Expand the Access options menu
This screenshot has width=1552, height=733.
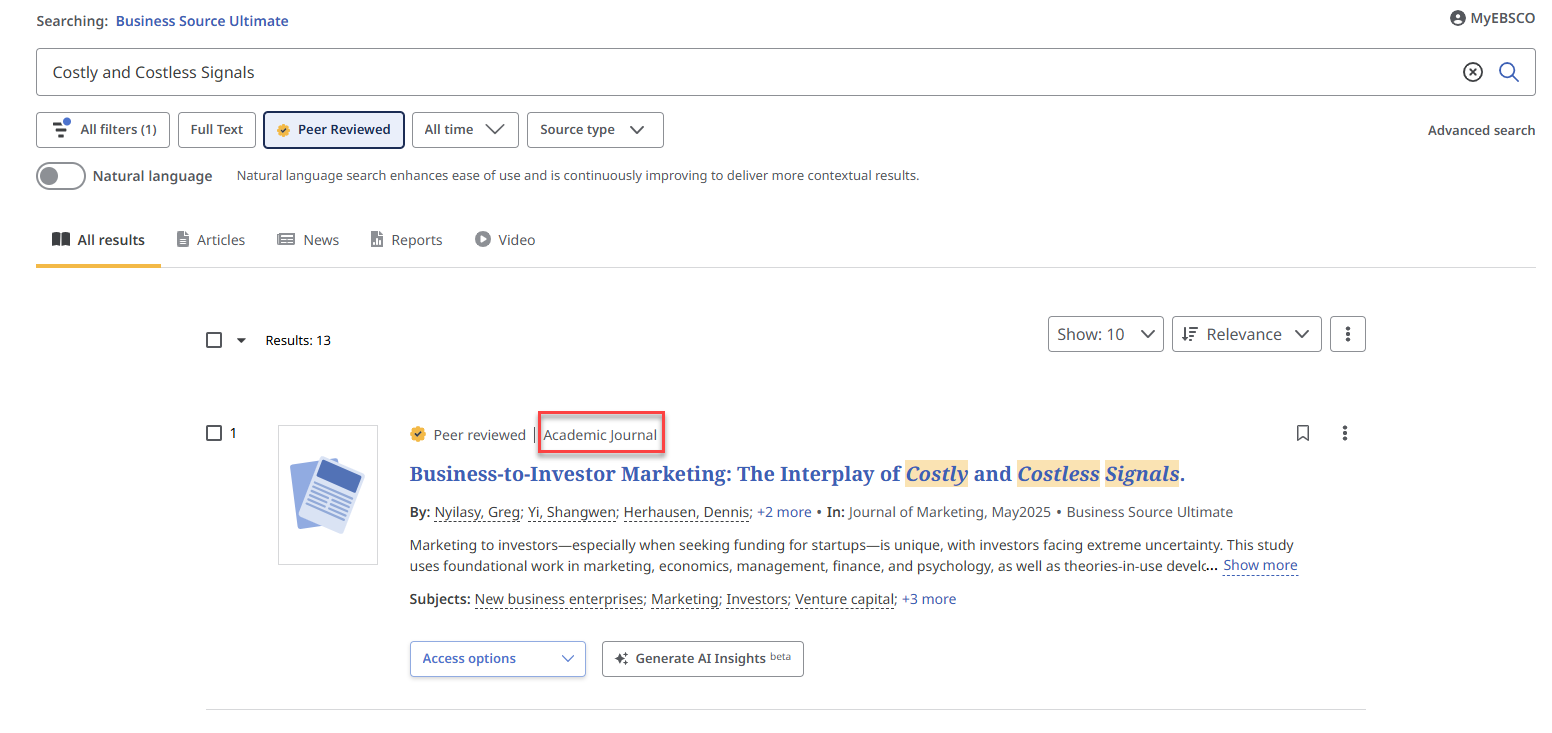pos(497,658)
